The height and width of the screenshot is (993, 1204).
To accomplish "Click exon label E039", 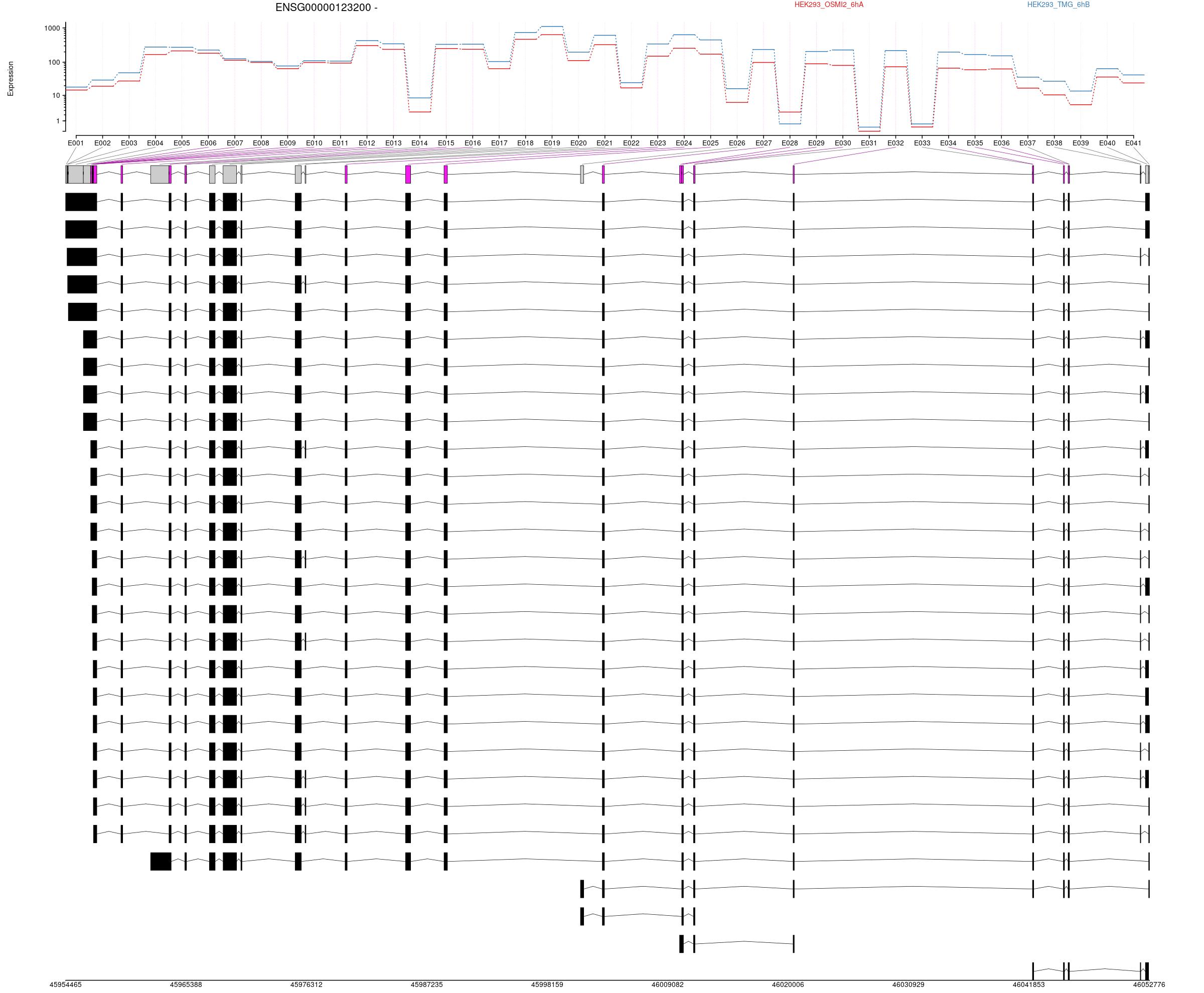I will tap(1081, 143).
